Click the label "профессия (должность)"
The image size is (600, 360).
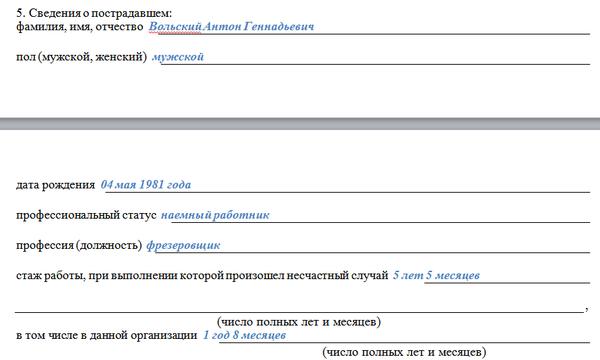point(79,245)
